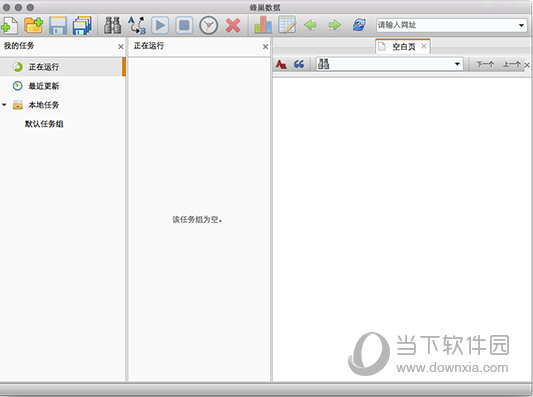Open the URL address dropdown arrow
Viewport: 533px width, 397px height.
click(x=521, y=25)
